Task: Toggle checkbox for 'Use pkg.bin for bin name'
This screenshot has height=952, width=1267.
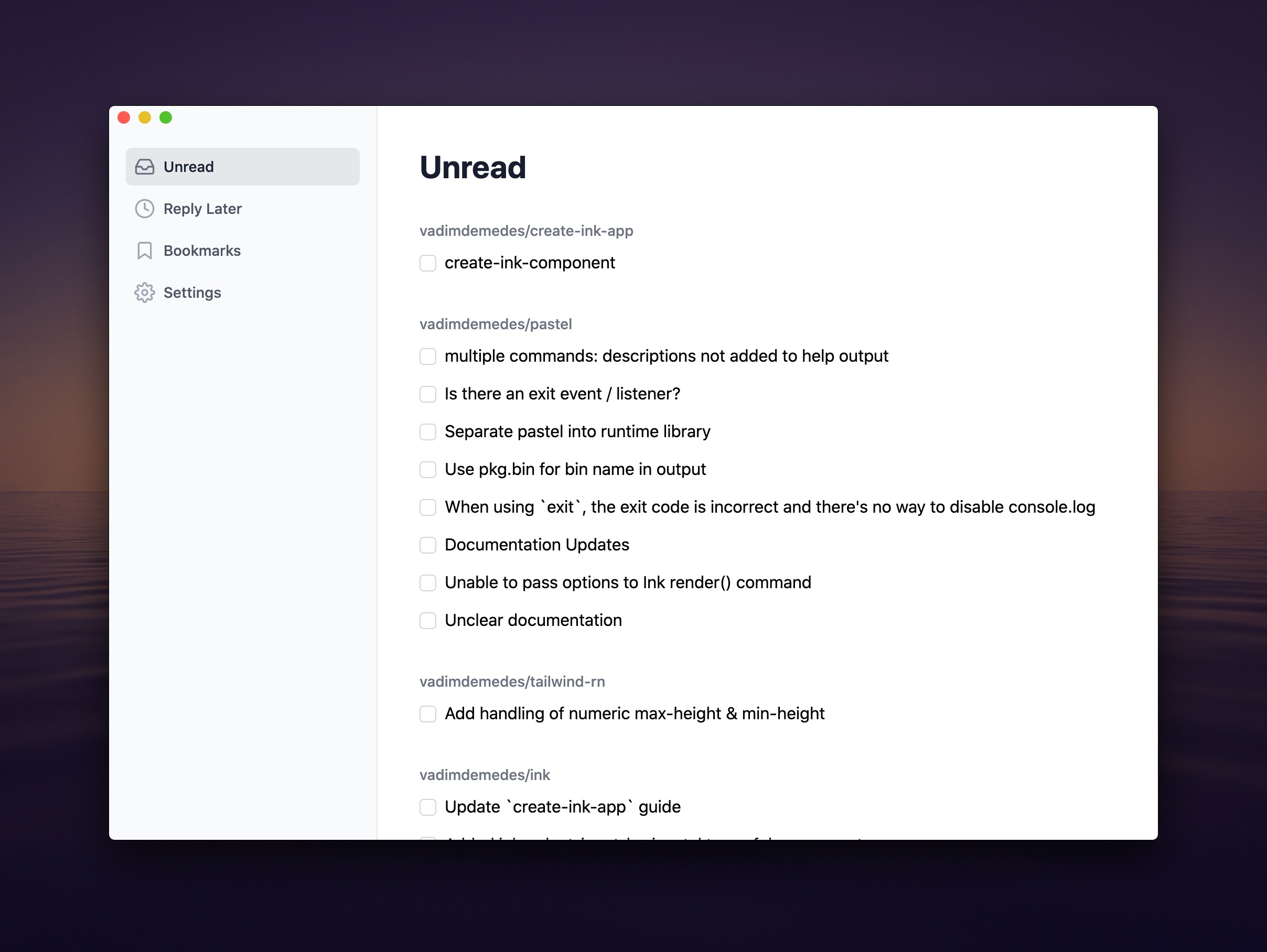Action: [428, 469]
